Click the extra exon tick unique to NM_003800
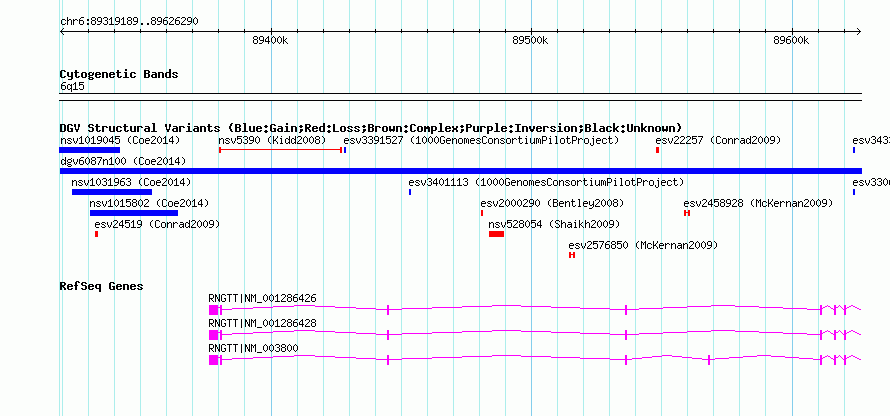Screen dimensions: 890x416 [709, 360]
